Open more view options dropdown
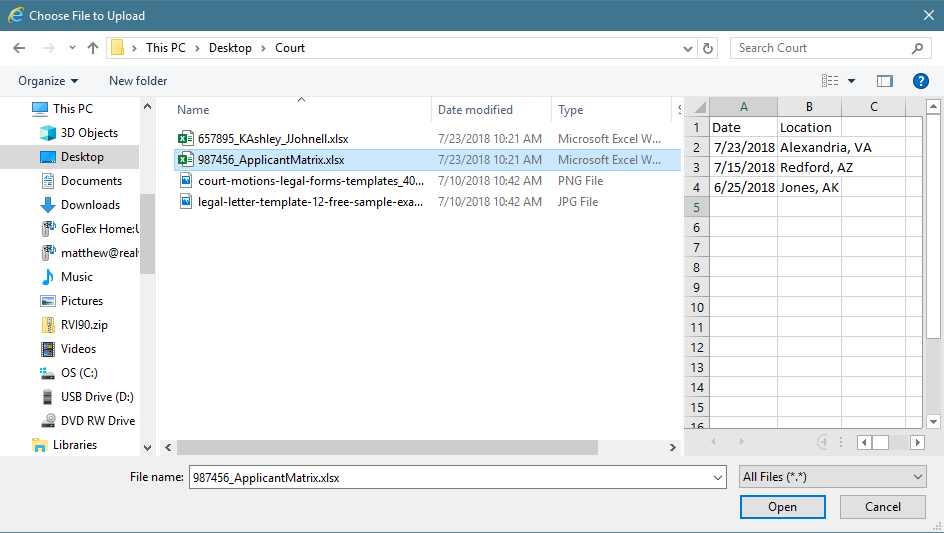This screenshot has width=944, height=533. (851, 81)
